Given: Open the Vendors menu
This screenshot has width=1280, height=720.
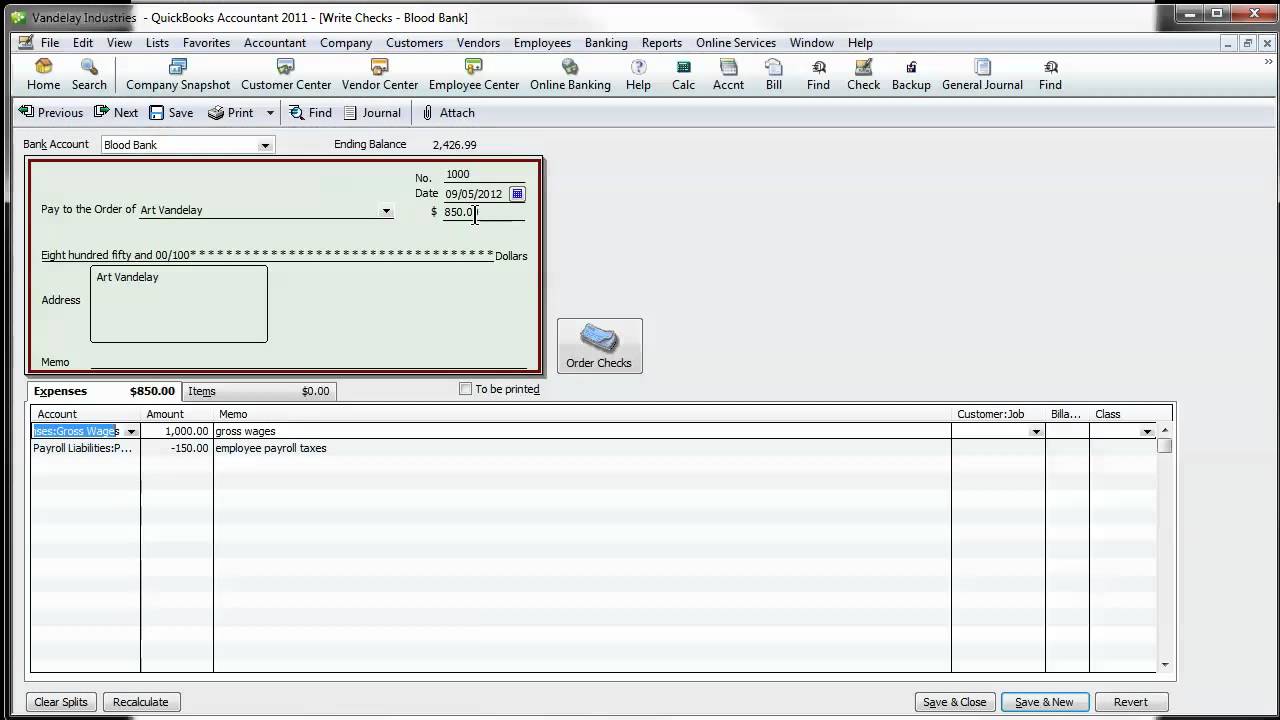Looking at the screenshot, I should point(478,43).
